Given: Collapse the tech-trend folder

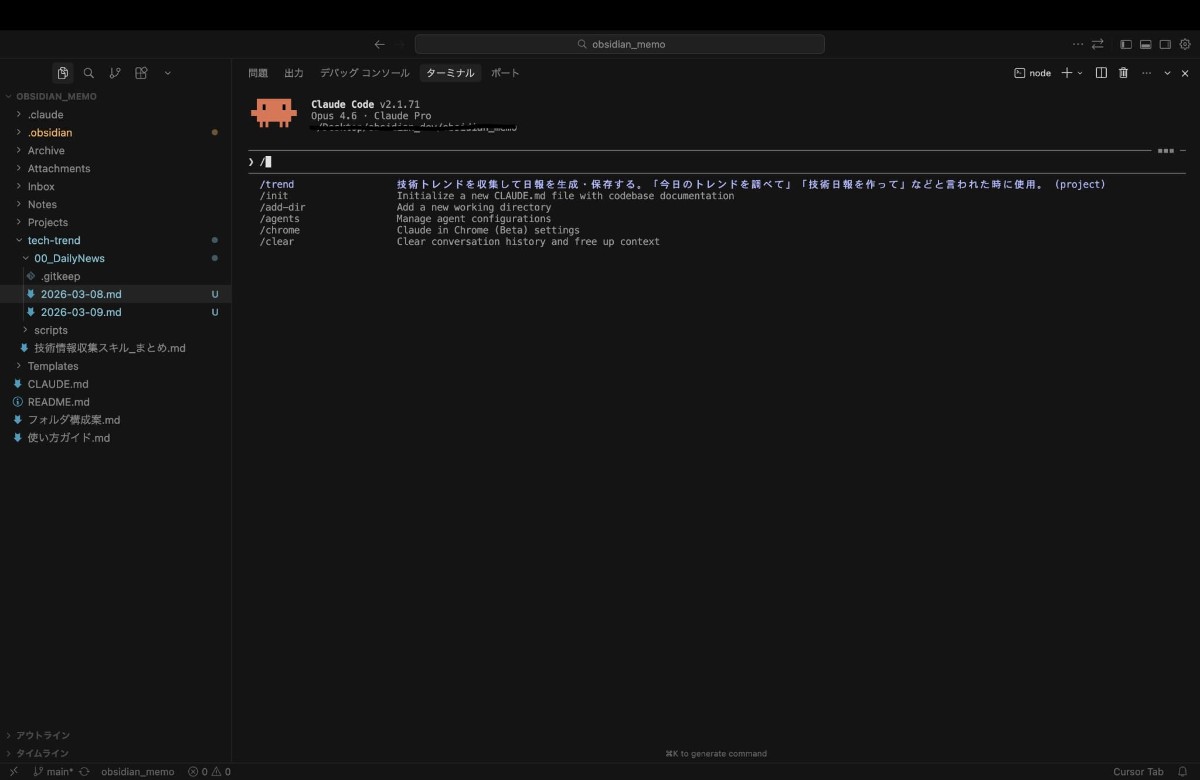Looking at the screenshot, I should [53, 240].
